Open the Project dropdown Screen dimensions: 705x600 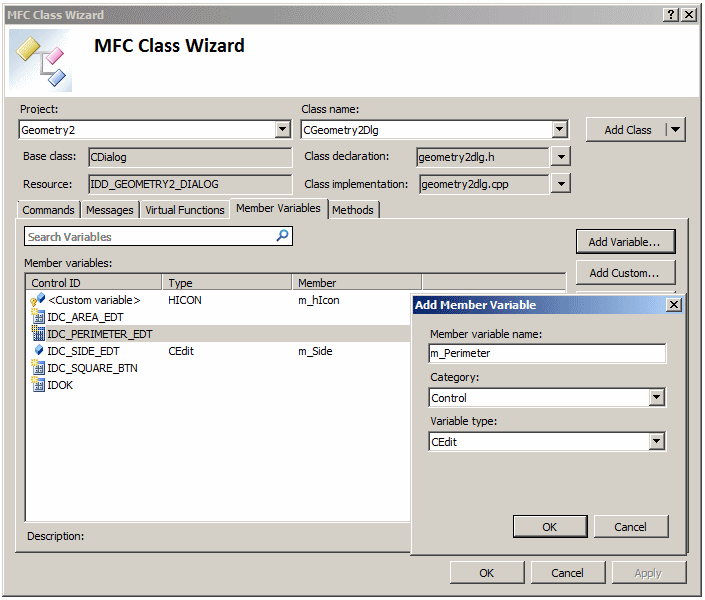click(x=282, y=130)
